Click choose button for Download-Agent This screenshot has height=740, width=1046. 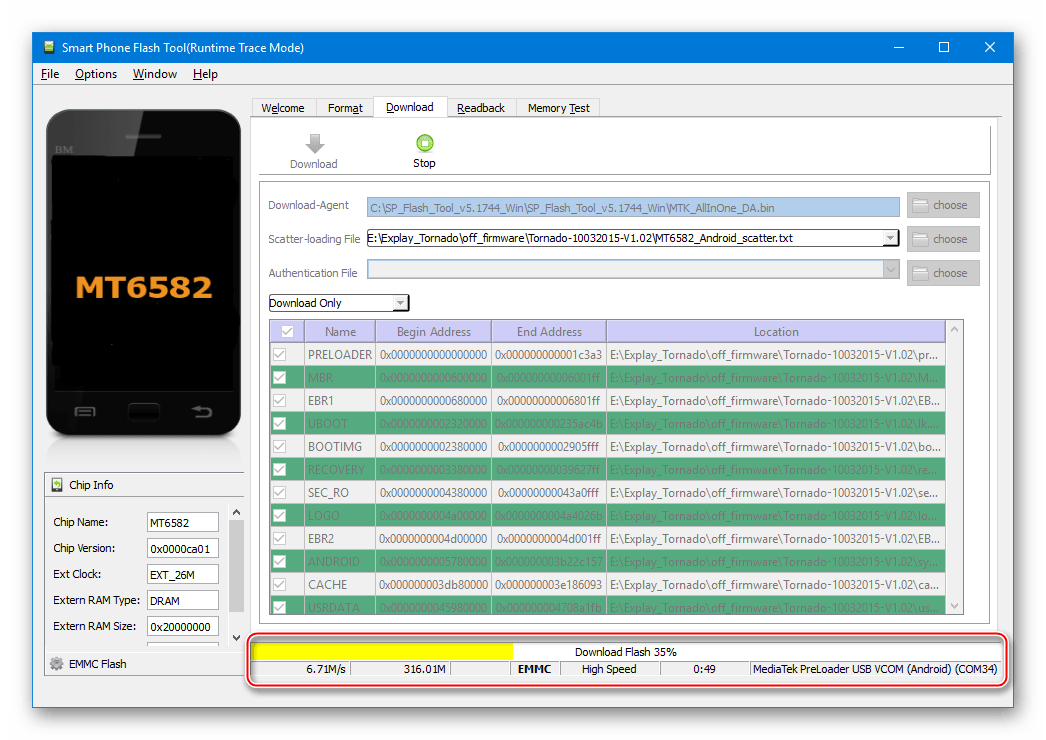point(942,205)
